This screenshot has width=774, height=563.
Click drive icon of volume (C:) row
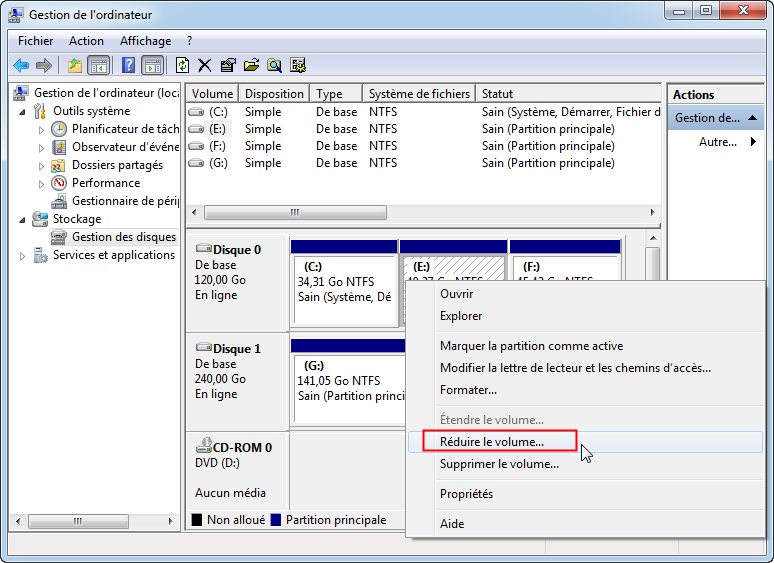pyautogui.click(x=196, y=112)
